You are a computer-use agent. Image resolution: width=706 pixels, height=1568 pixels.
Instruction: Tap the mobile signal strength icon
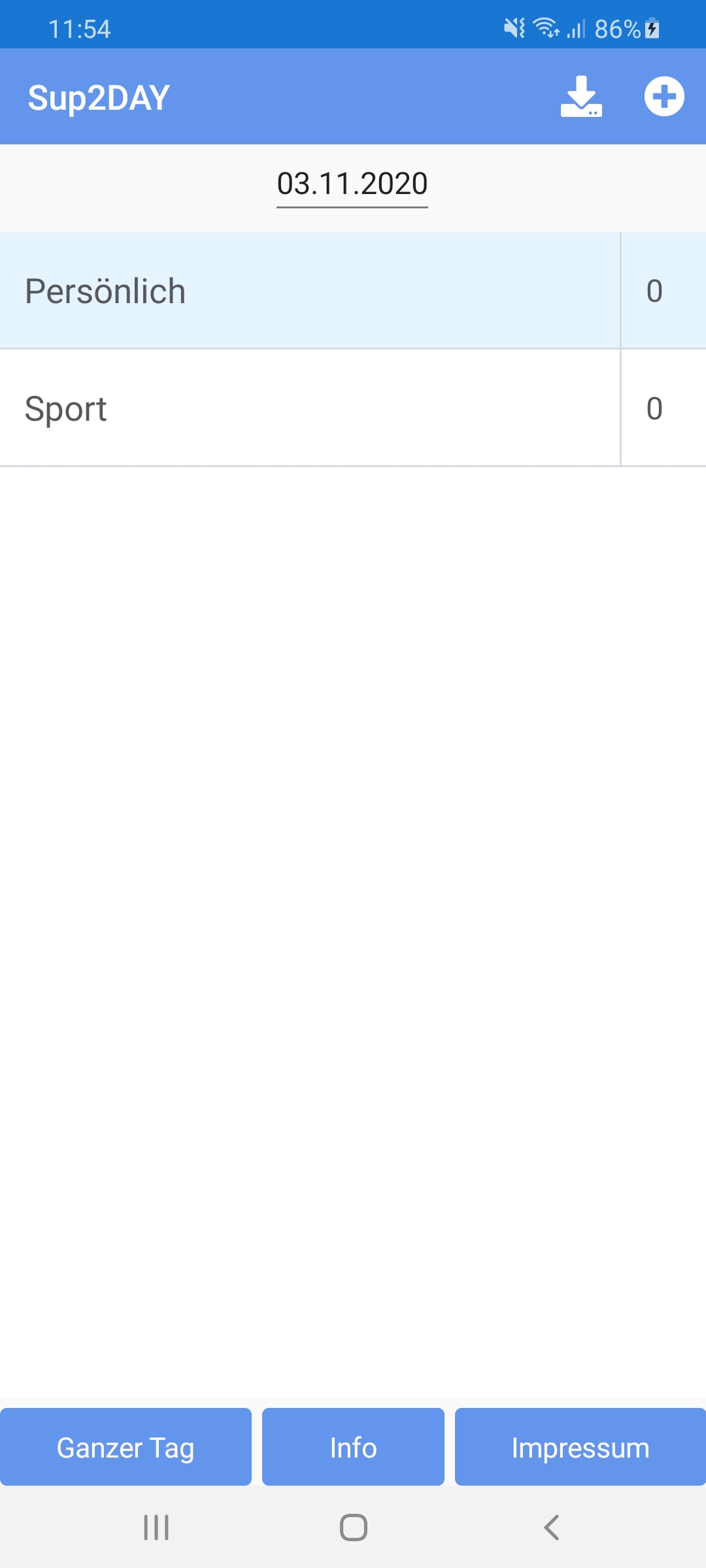click(x=576, y=29)
